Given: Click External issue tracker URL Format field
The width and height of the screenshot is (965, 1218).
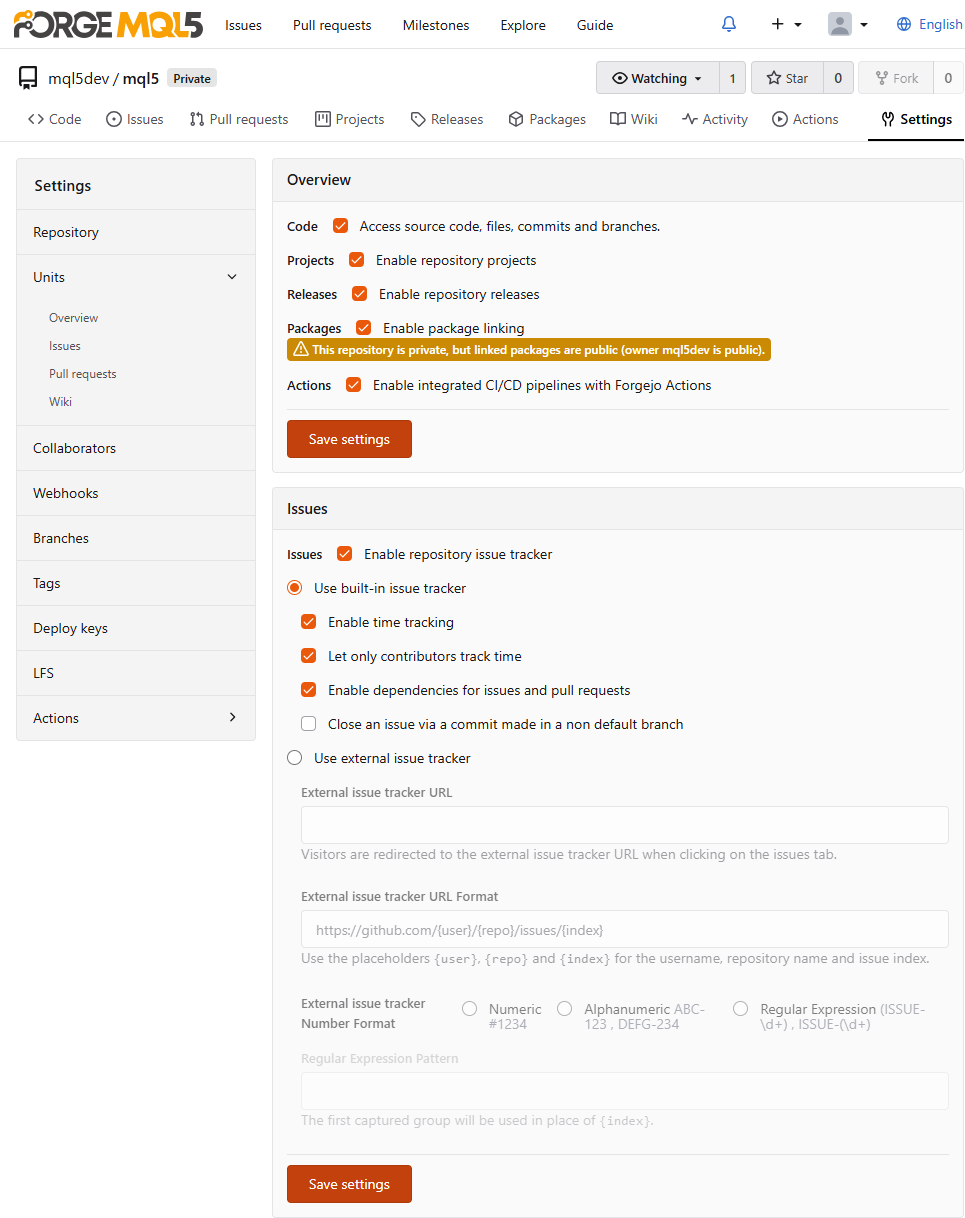Looking at the screenshot, I should click(x=625, y=929).
